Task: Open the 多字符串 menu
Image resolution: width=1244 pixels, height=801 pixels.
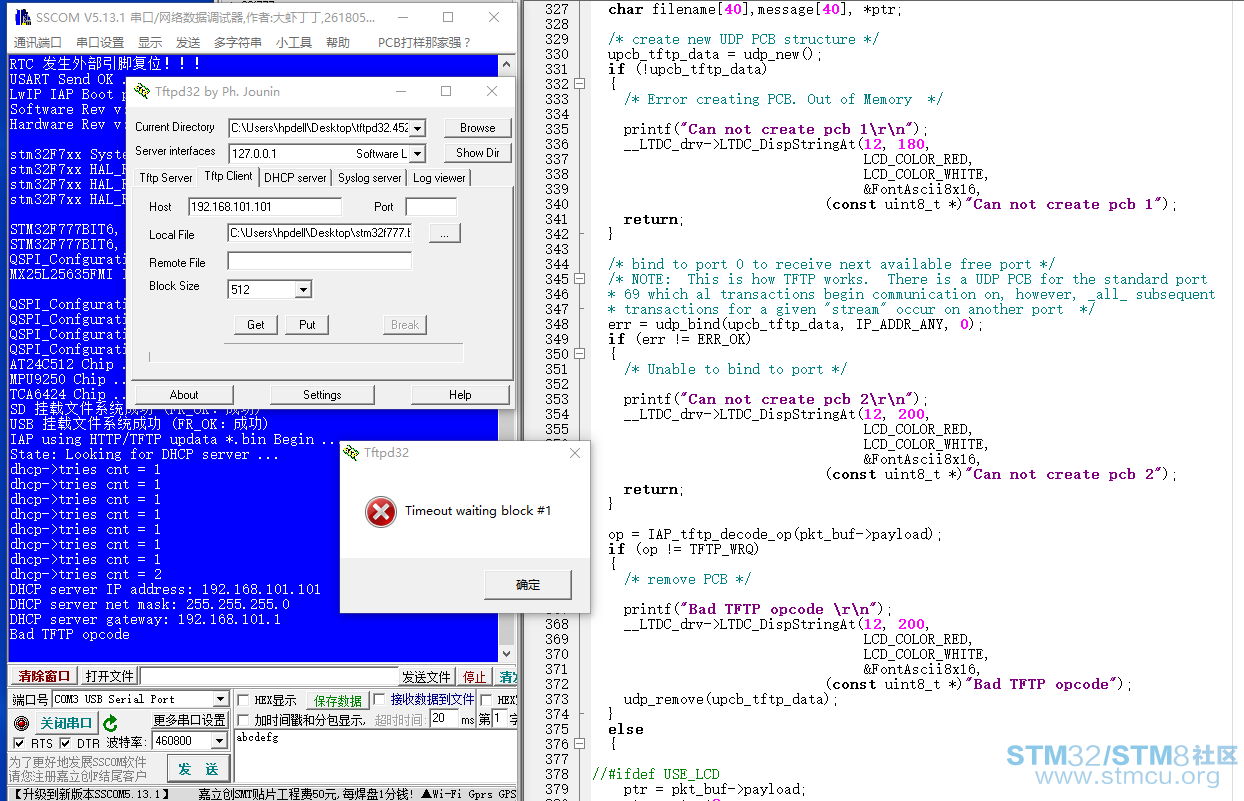Action: [238, 42]
